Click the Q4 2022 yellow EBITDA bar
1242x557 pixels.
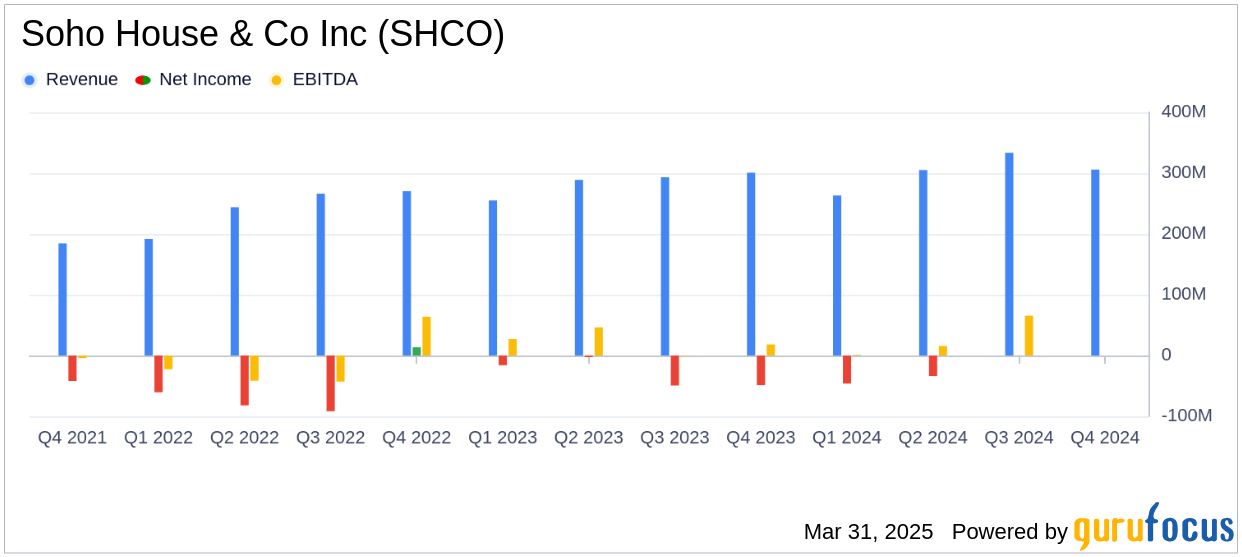[x=426, y=336]
